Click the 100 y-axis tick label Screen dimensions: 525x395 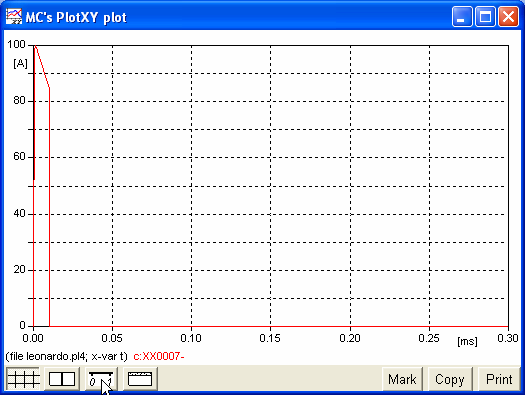[x=16, y=44]
